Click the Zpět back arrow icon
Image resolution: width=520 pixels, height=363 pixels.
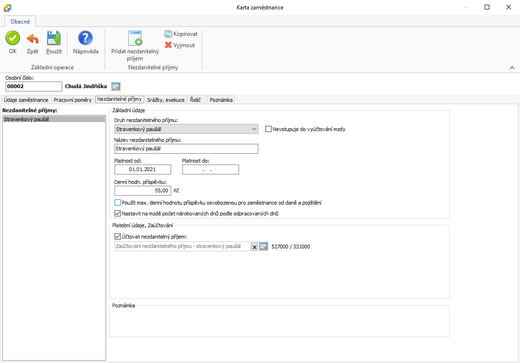33,39
